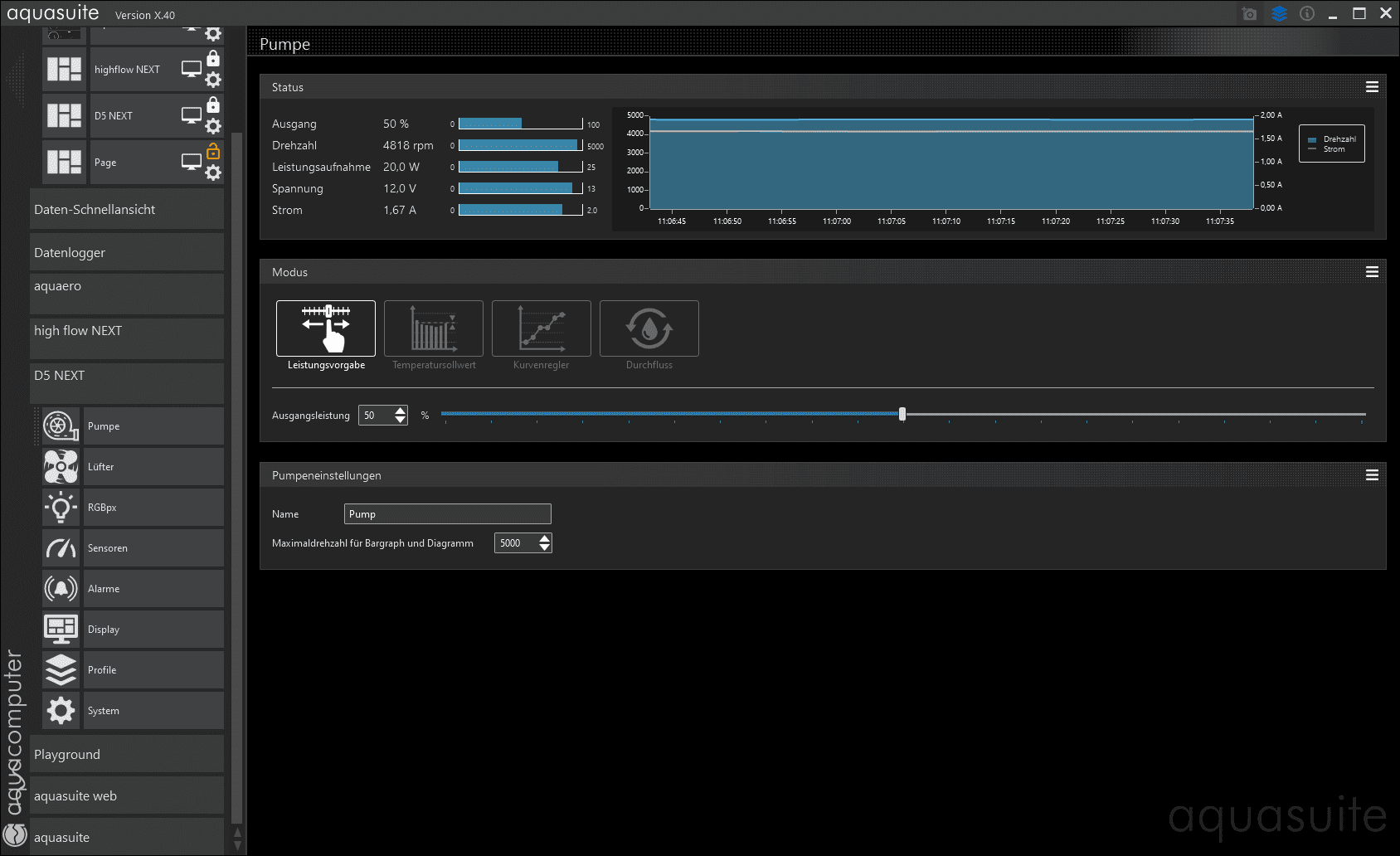Screen dimensions: 1400x856
Task: Open the Modus panel hamburger menu
Action: click(1372, 272)
